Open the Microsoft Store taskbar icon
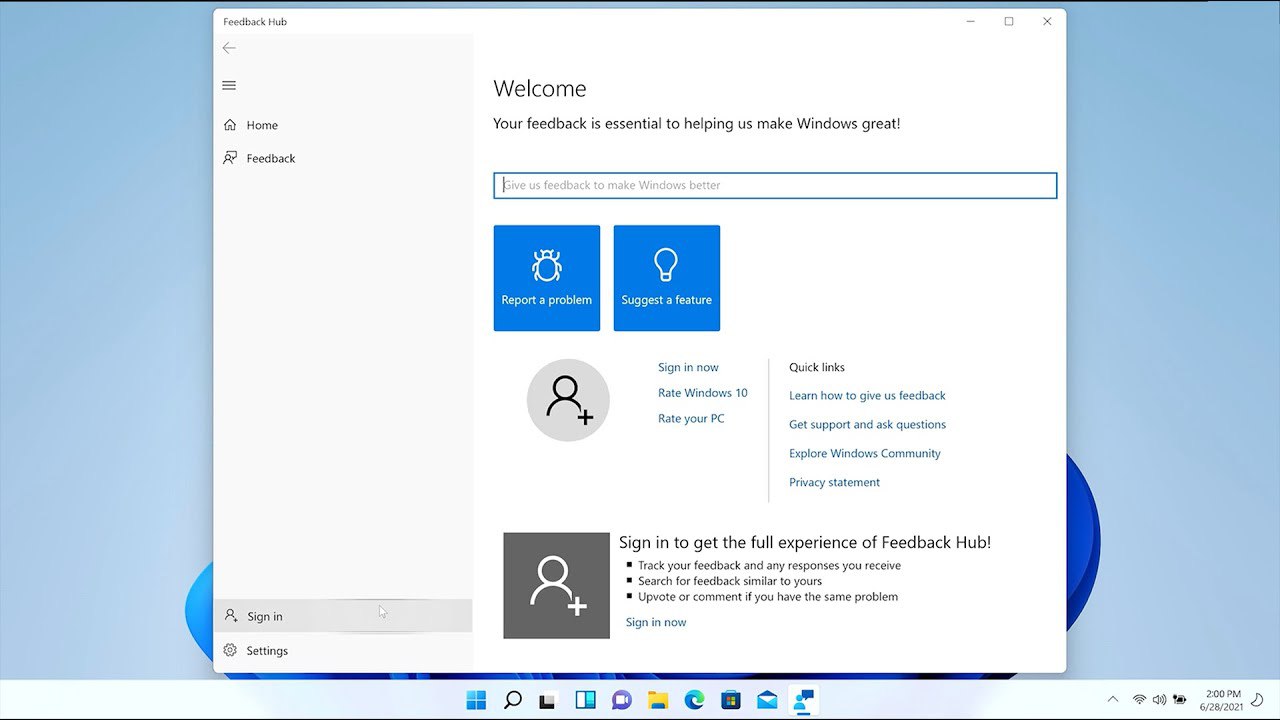This screenshot has width=1280, height=720. click(x=730, y=700)
